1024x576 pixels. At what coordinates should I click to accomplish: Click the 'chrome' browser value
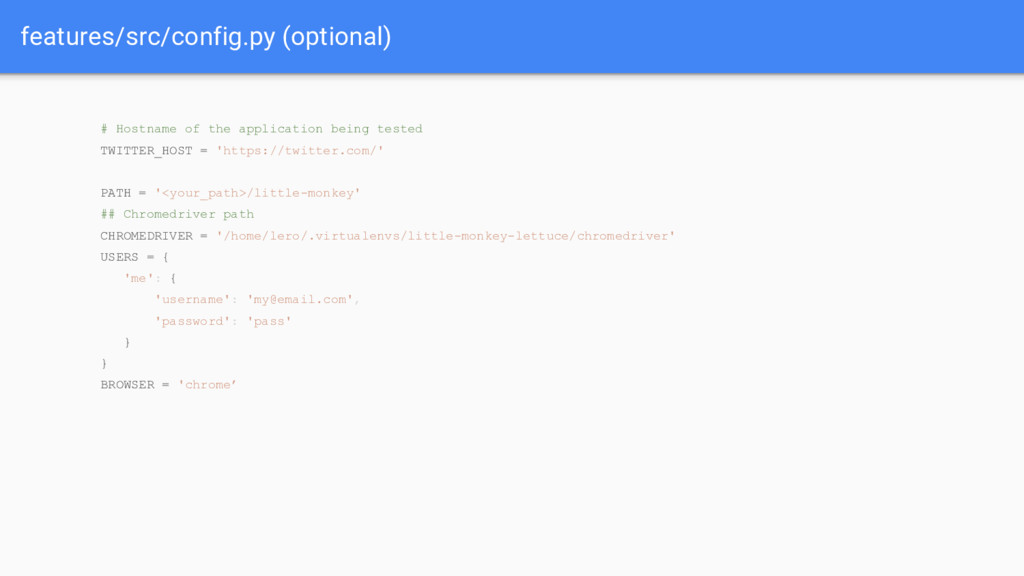207,385
